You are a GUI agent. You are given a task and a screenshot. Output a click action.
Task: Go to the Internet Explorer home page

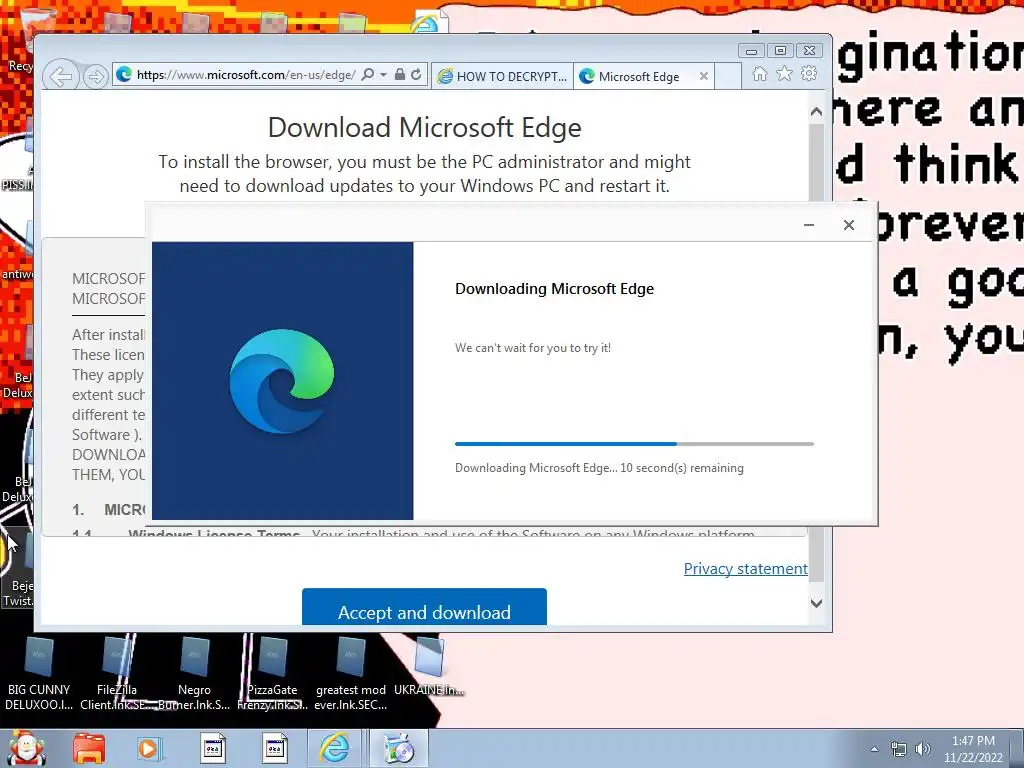(x=760, y=74)
